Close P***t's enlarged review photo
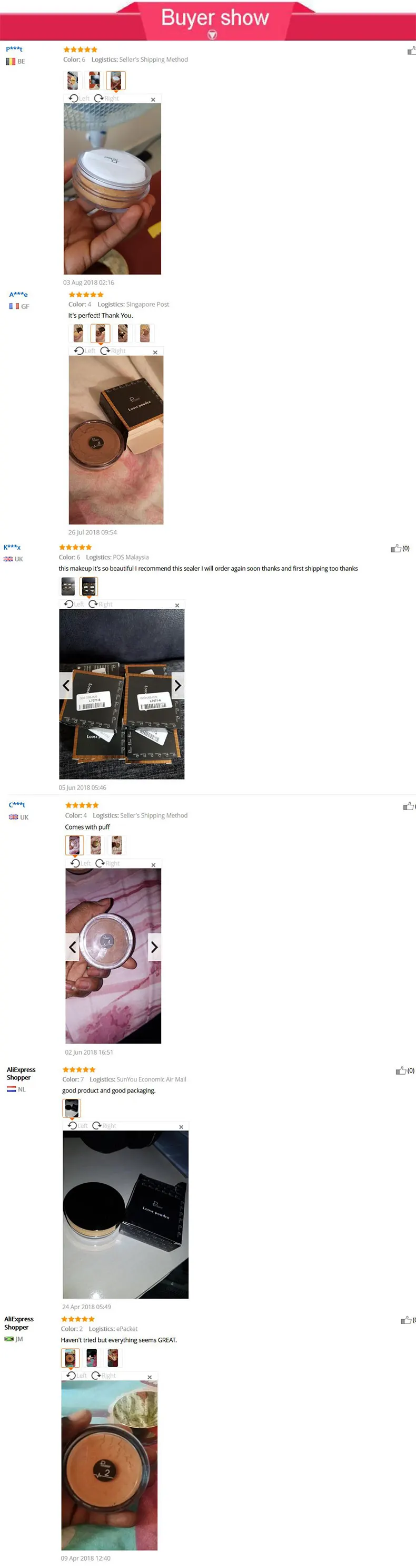 pos(153,99)
